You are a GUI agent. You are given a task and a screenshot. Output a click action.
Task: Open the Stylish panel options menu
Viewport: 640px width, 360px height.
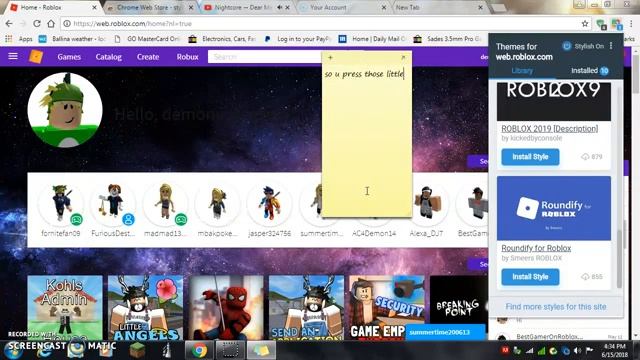point(611,46)
